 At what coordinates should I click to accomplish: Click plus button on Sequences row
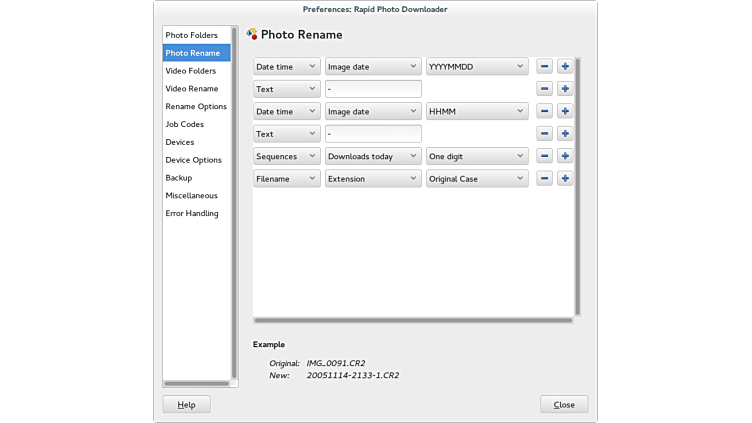pos(565,156)
